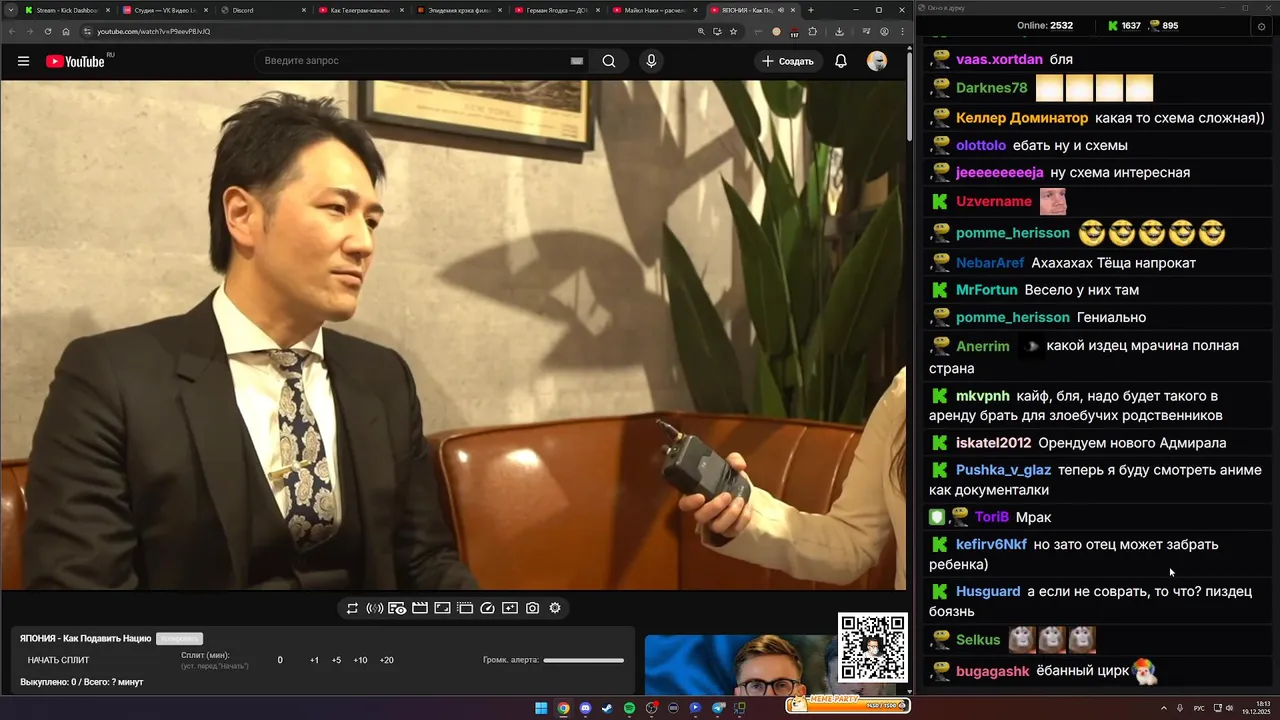Click the plus-screen icon in the video toolbar
This screenshot has width=1280, height=720.
pos(510,608)
